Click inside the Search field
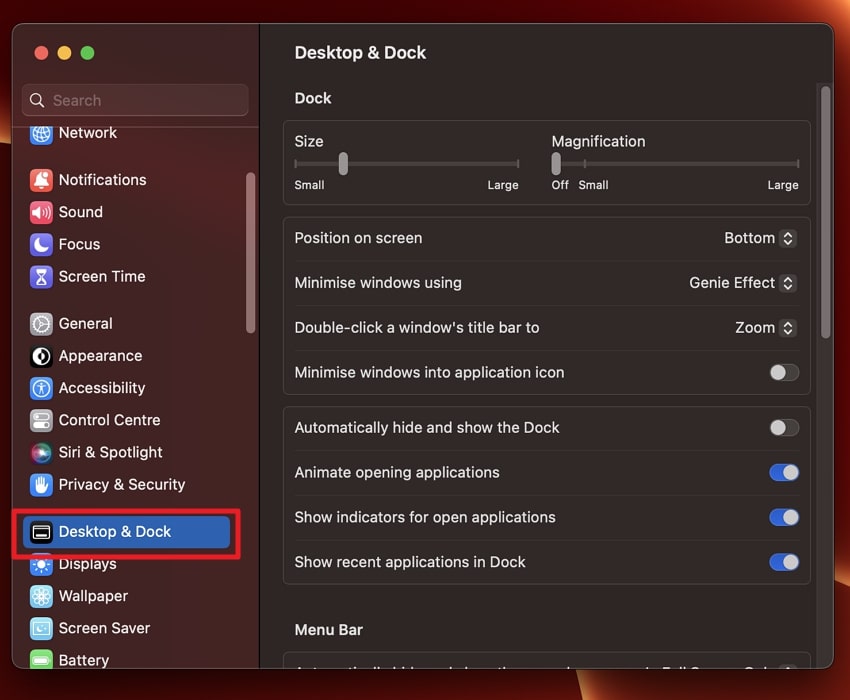 135,100
